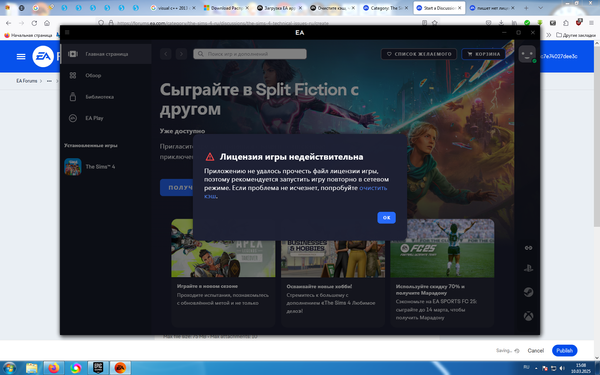Open File Explorer from the taskbar
Viewport: 600px width, 375px height.
tap(32, 368)
